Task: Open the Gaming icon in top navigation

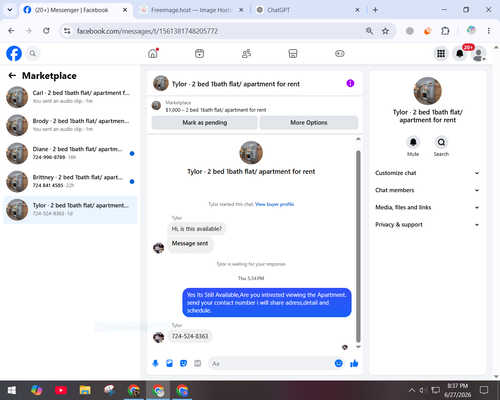Action: pyautogui.click(x=340, y=53)
